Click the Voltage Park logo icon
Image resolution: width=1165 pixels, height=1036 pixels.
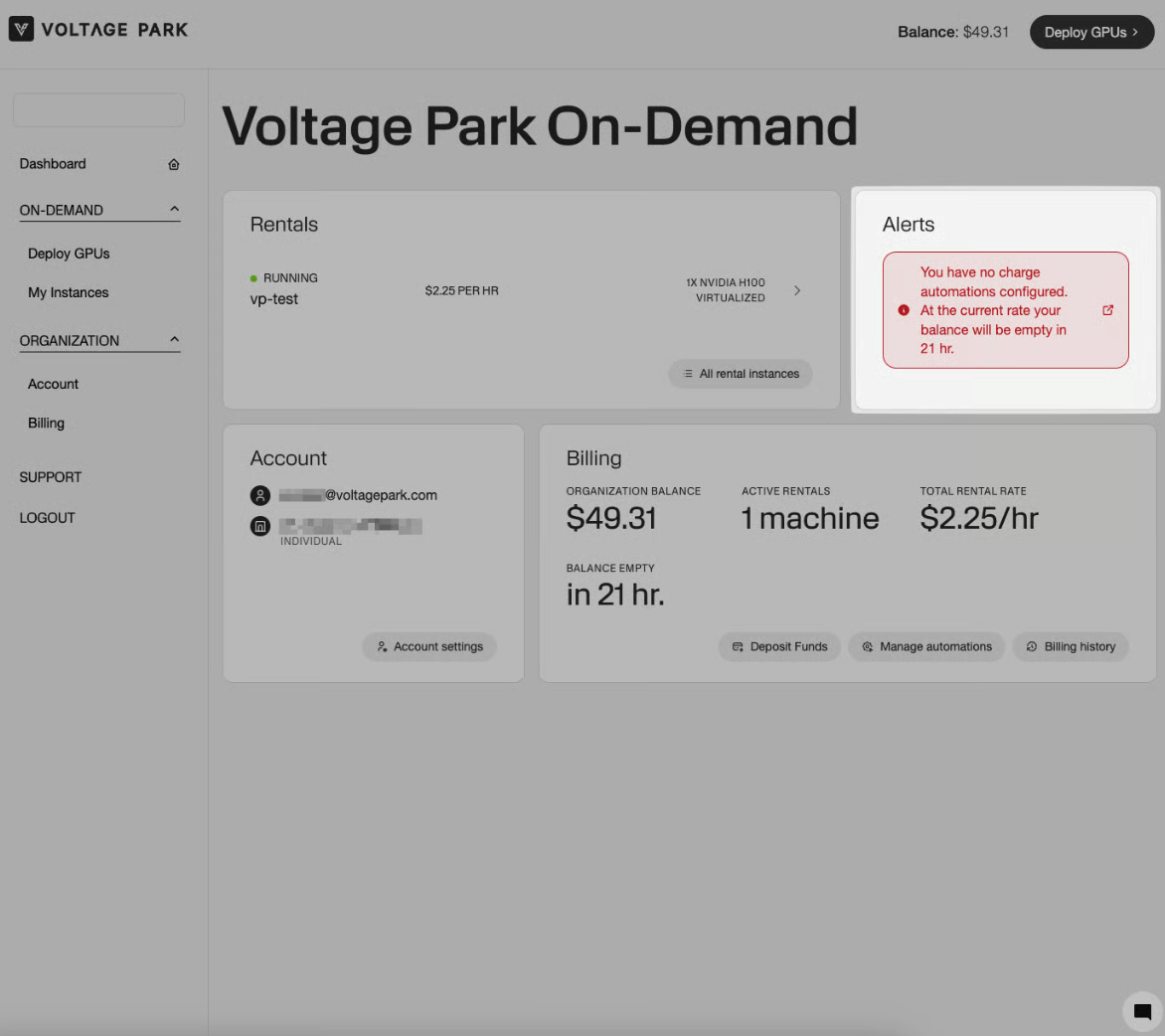tap(21, 30)
